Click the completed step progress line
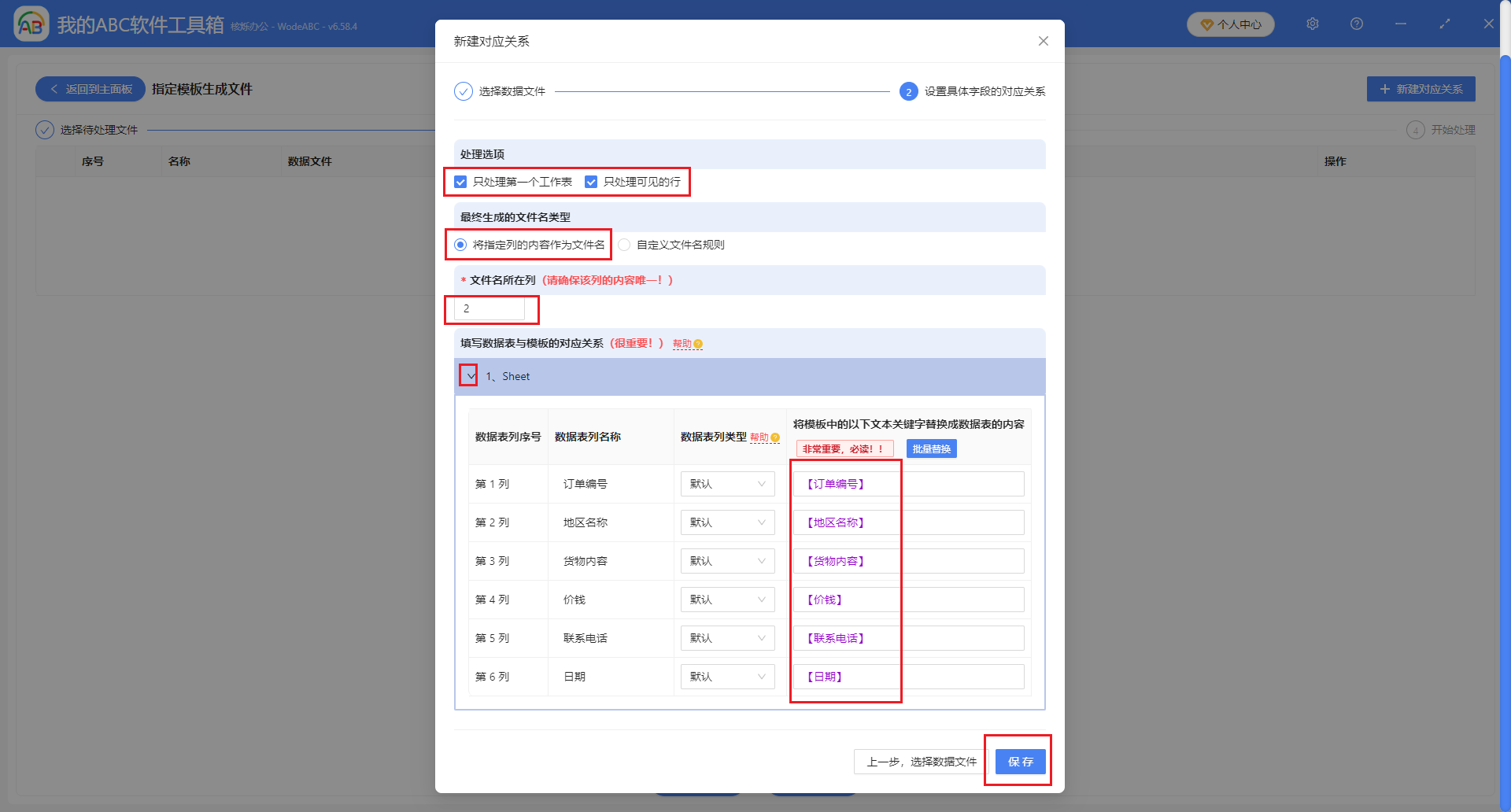Image resolution: width=1511 pixels, height=812 pixels. pyautogui.click(x=724, y=91)
